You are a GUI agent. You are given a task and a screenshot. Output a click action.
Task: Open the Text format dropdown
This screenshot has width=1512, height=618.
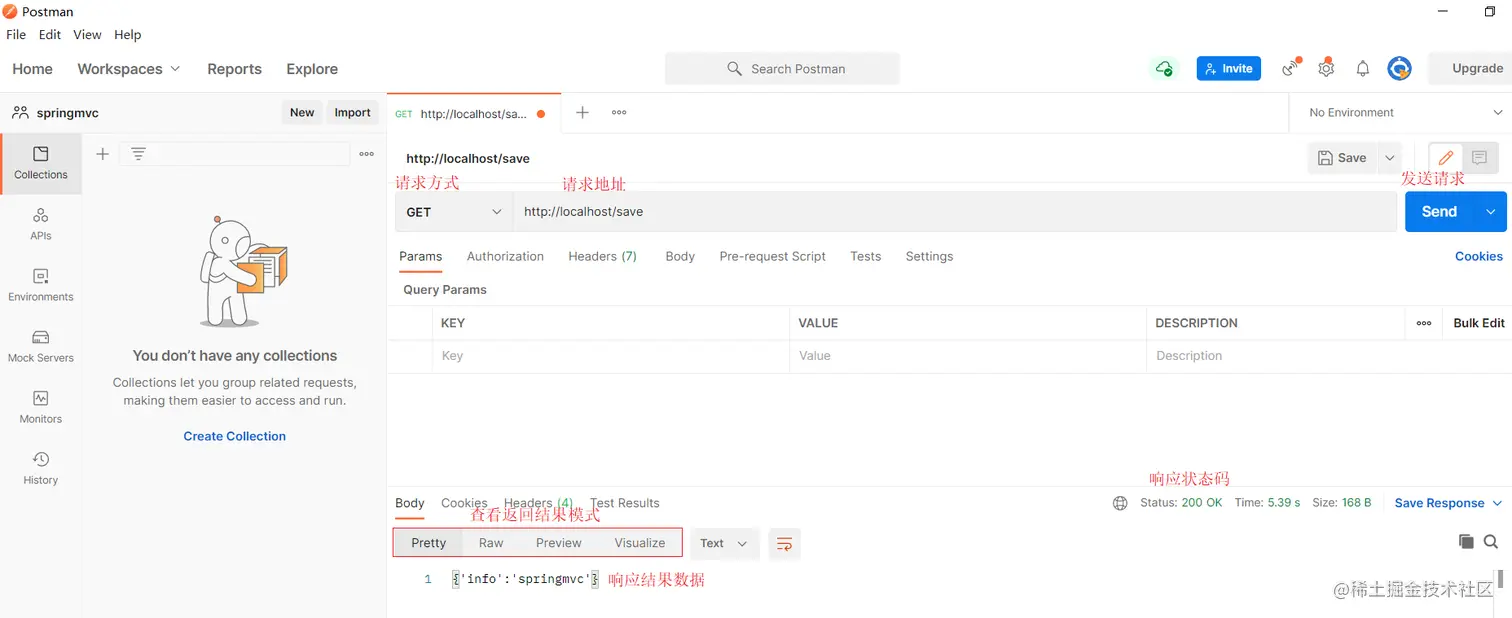click(x=724, y=543)
